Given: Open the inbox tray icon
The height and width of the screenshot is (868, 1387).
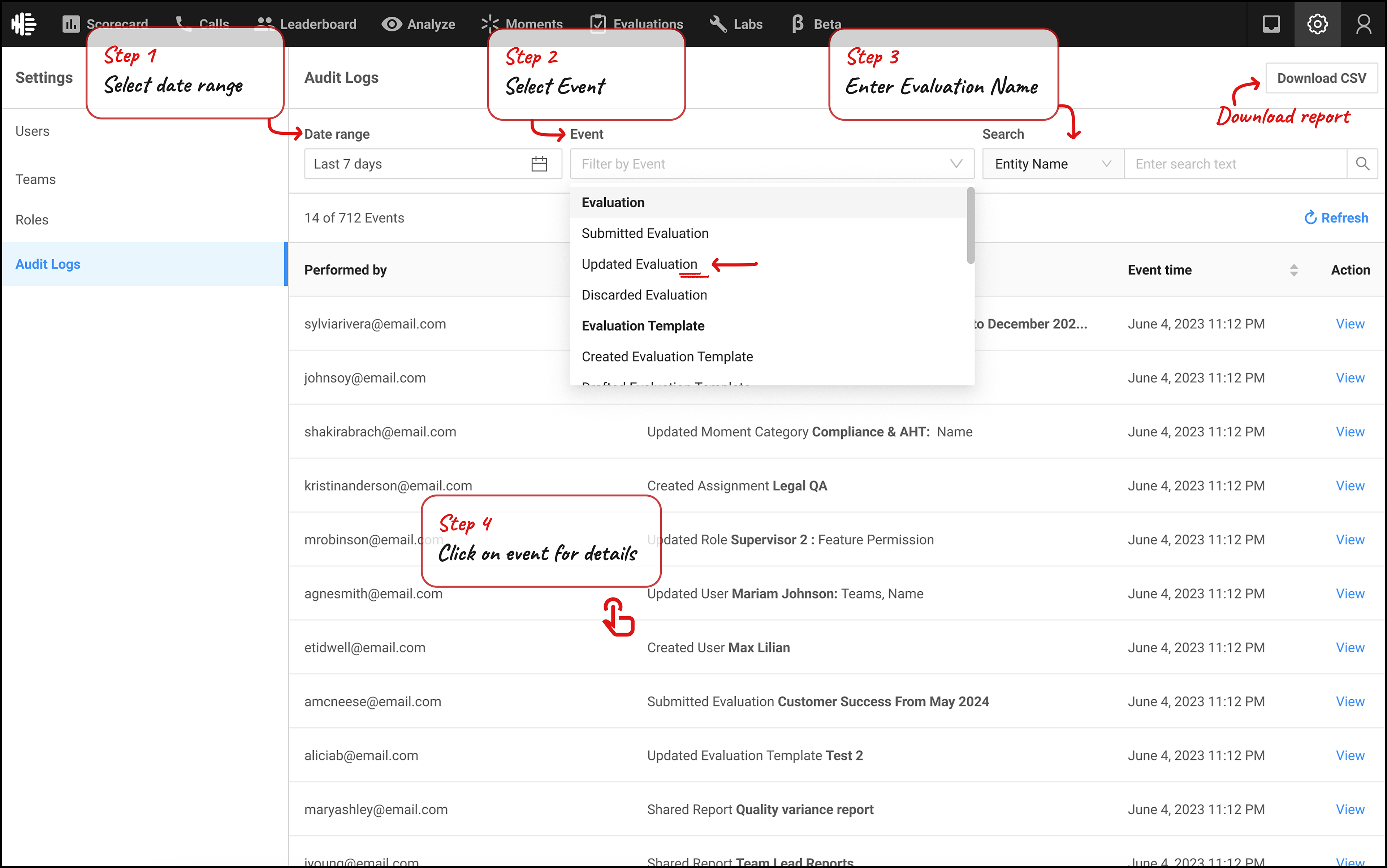Looking at the screenshot, I should click(x=1271, y=24).
